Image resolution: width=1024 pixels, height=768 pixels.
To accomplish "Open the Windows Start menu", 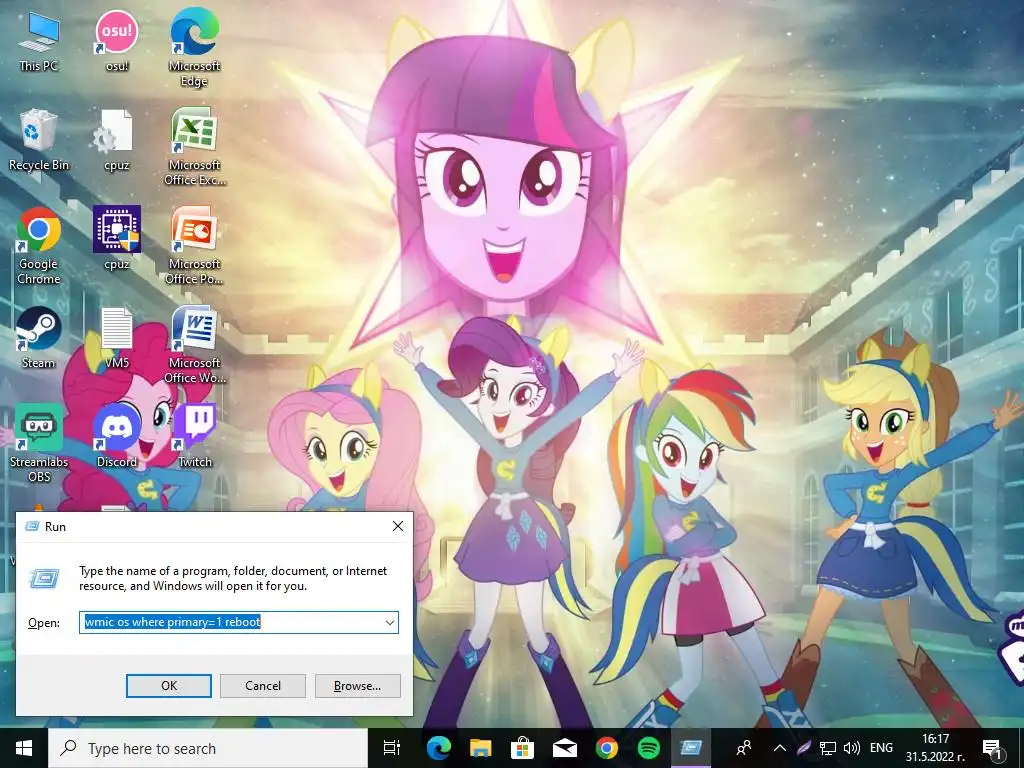I will [x=24, y=748].
